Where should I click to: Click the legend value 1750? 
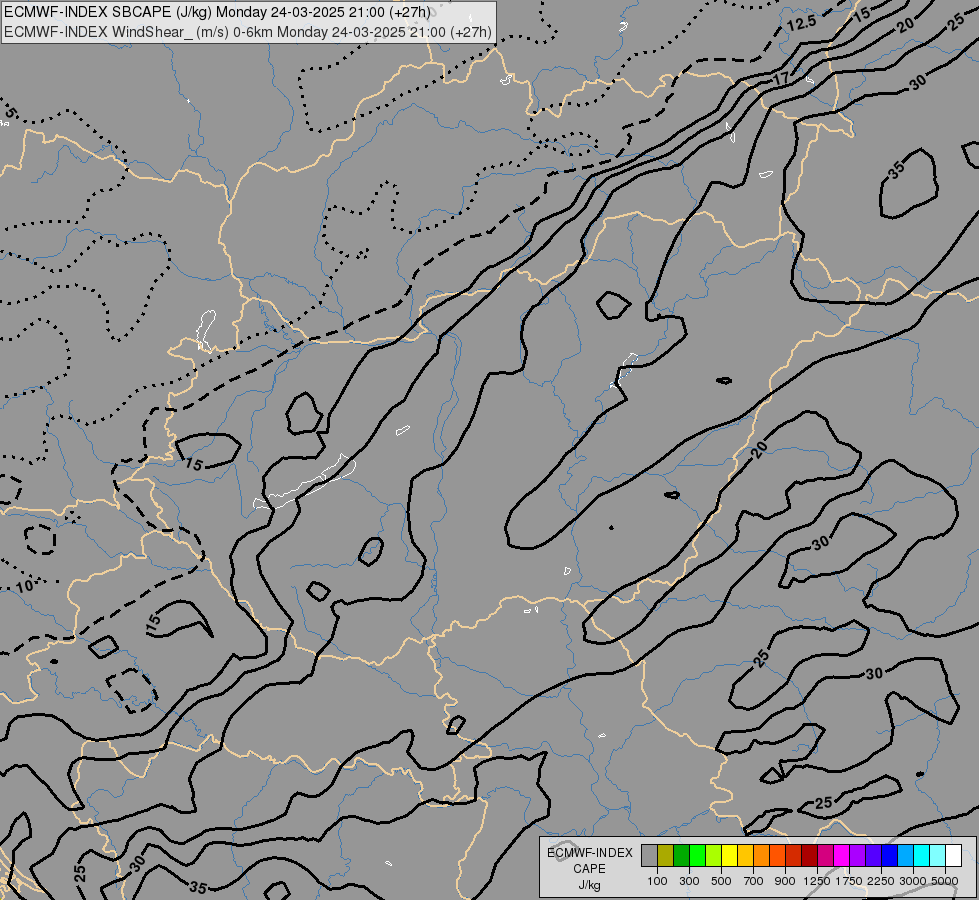click(x=849, y=881)
